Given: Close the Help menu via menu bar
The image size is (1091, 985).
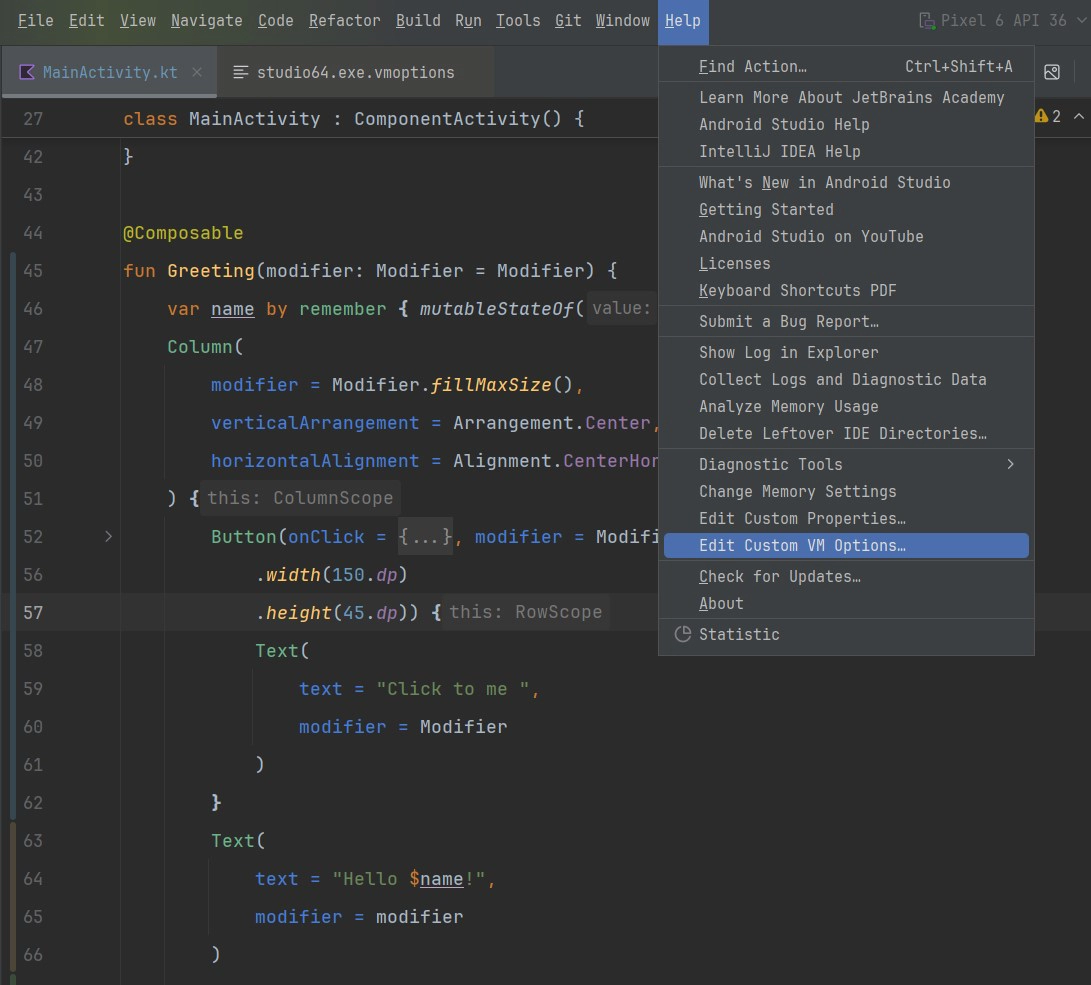Looking at the screenshot, I should 683,21.
